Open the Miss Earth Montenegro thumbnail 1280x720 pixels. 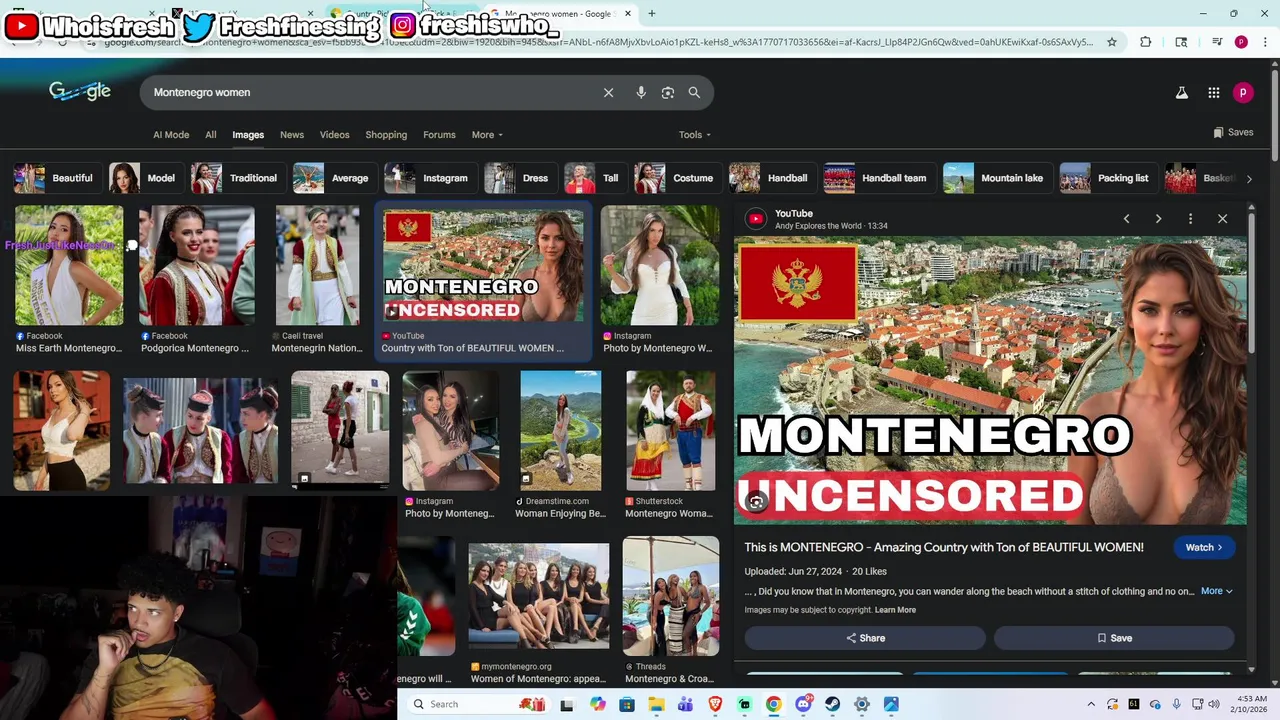(x=69, y=266)
